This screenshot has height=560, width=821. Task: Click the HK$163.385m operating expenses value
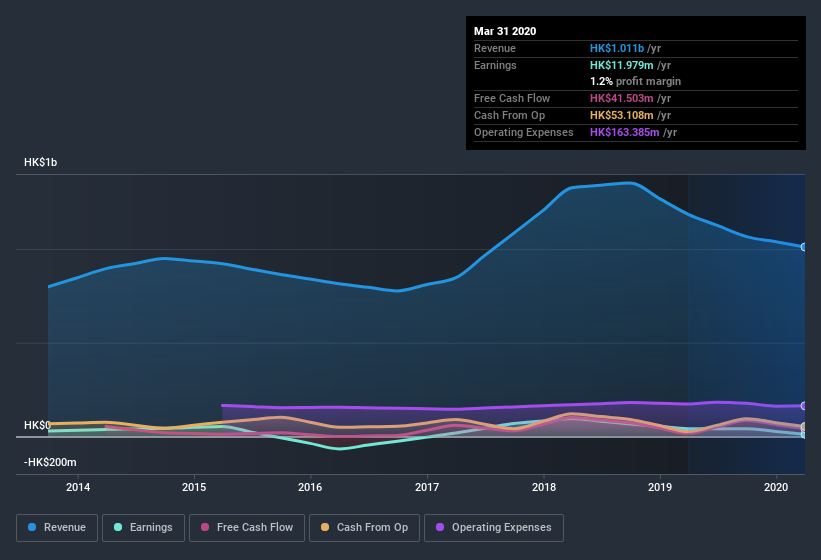[x=625, y=132]
